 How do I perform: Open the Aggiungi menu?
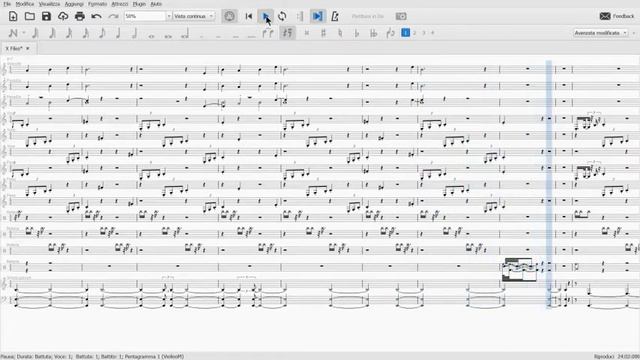click(x=74, y=4)
